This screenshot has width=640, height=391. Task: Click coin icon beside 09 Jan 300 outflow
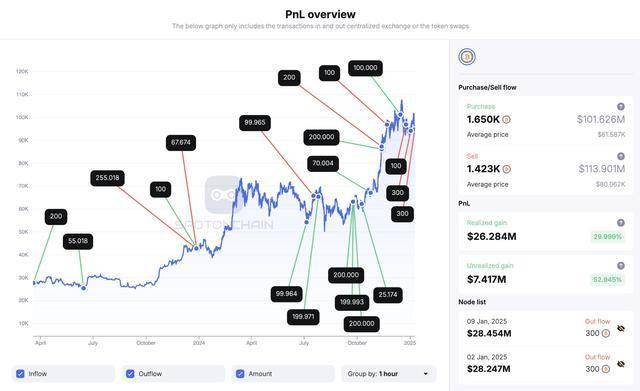[x=606, y=333]
